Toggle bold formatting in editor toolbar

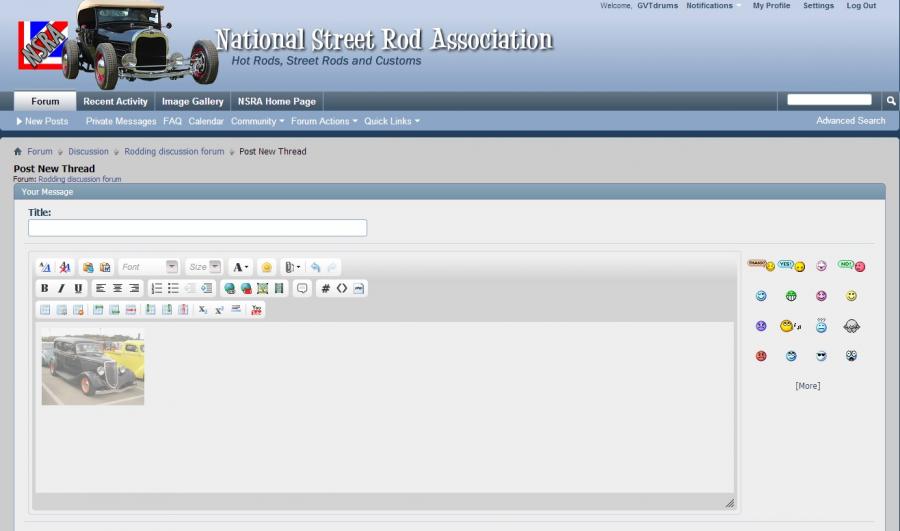[44, 288]
